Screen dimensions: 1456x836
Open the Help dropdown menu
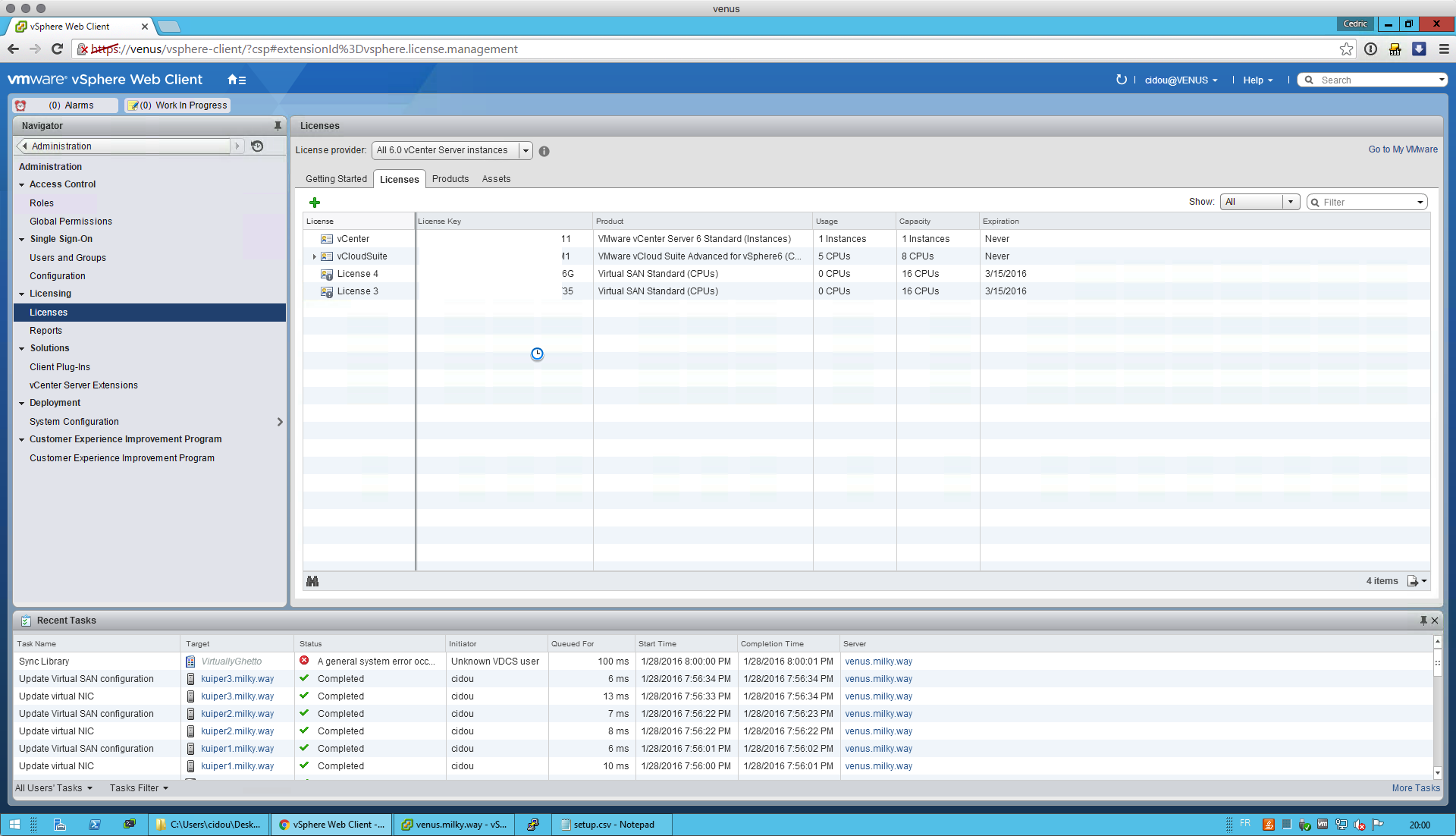pos(1257,80)
